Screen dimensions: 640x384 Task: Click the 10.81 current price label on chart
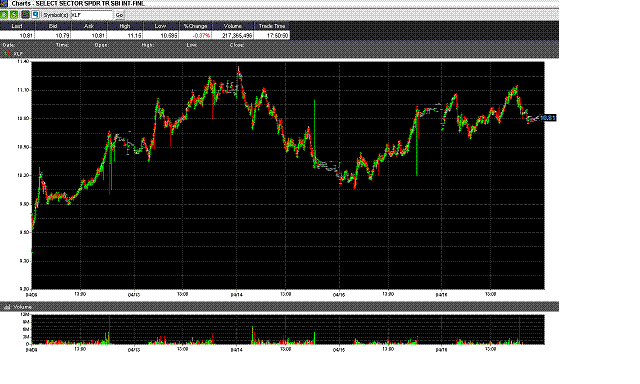pos(548,118)
